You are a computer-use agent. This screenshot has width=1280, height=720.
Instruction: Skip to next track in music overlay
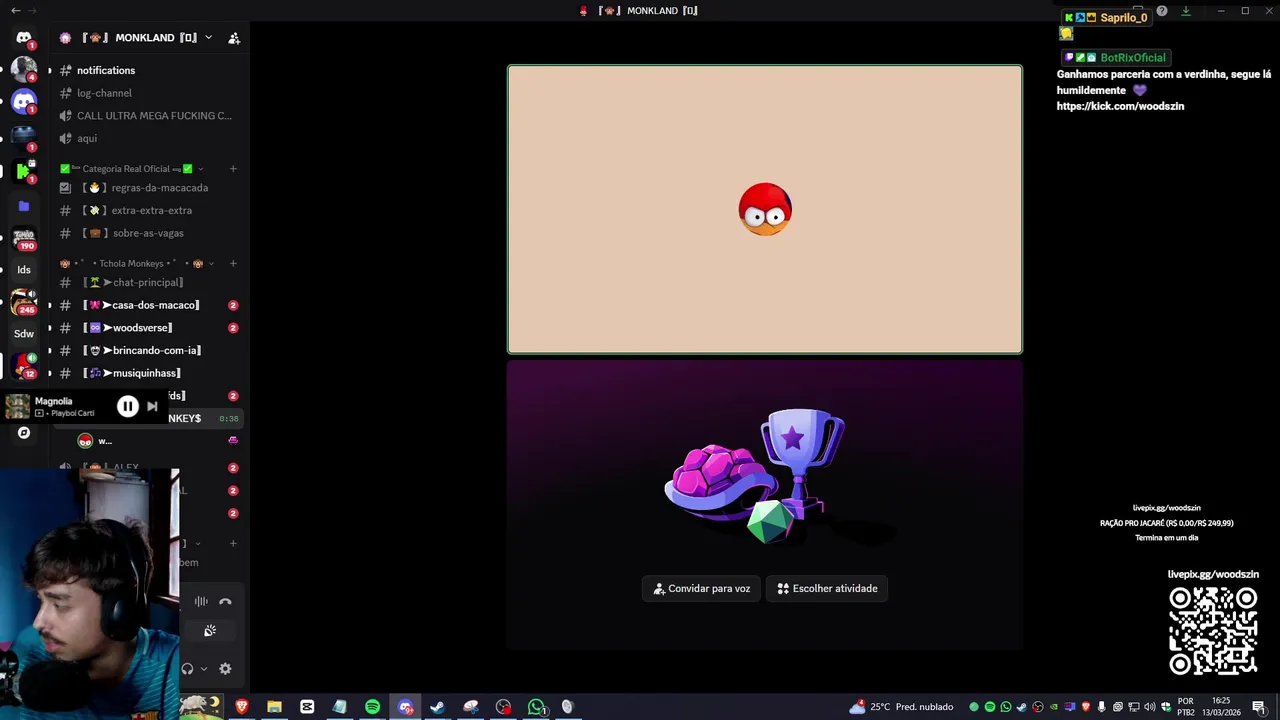[152, 406]
